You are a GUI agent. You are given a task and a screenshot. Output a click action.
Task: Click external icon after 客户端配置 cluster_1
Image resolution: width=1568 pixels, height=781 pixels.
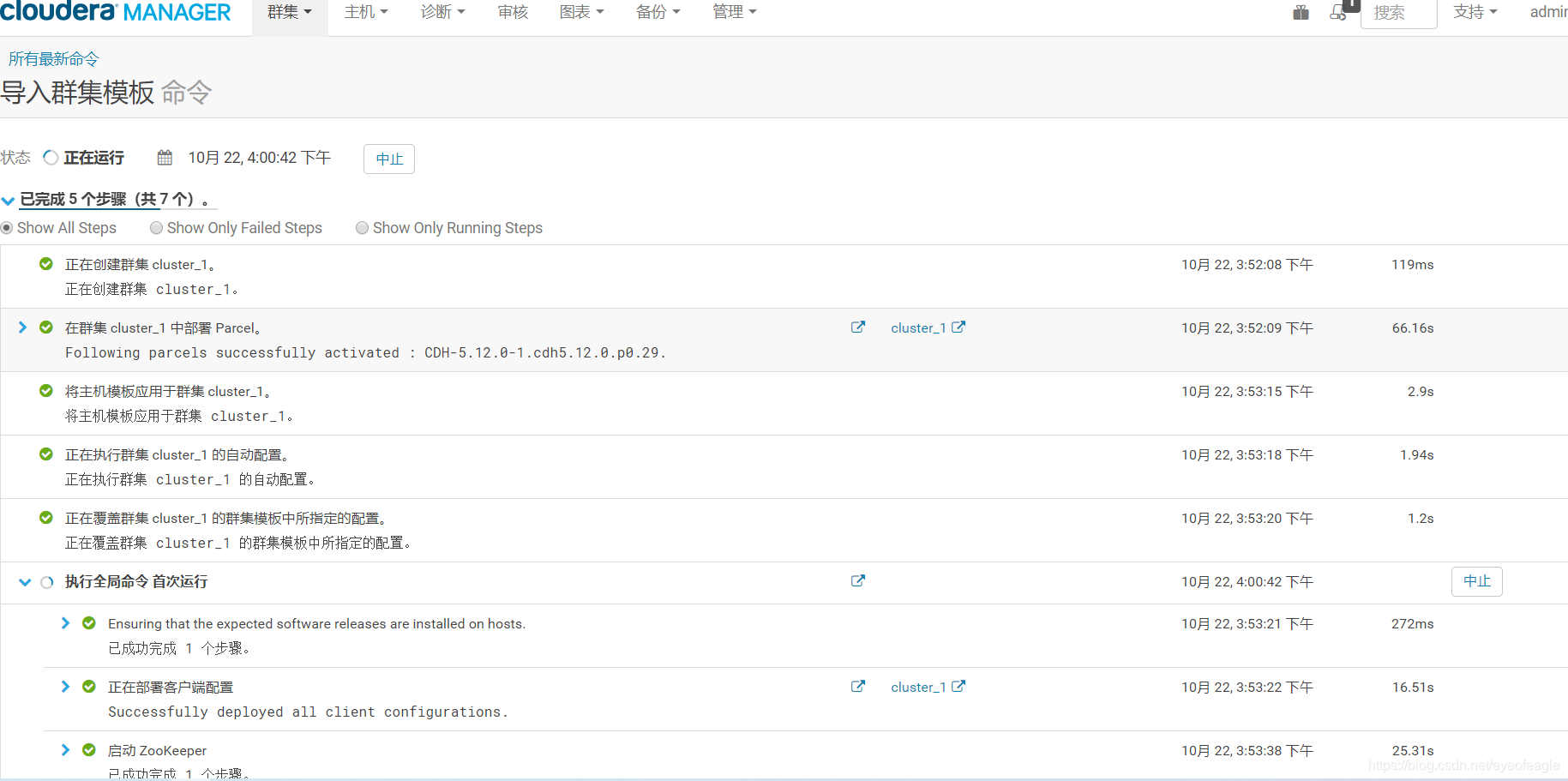(x=958, y=687)
